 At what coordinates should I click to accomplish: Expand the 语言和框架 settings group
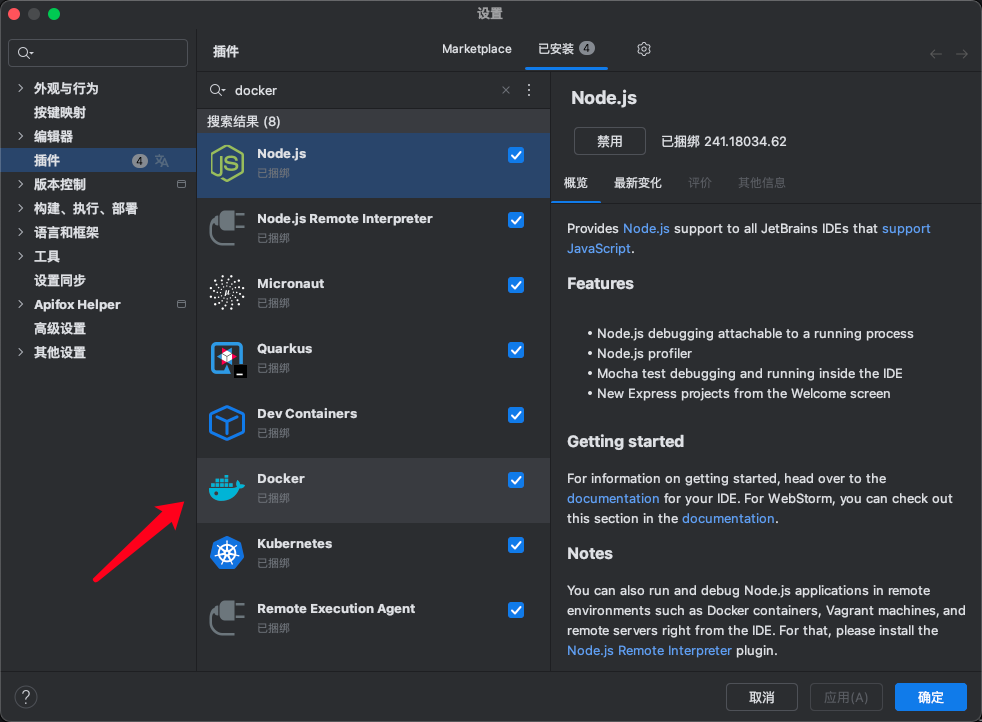pyautogui.click(x=21, y=232)
